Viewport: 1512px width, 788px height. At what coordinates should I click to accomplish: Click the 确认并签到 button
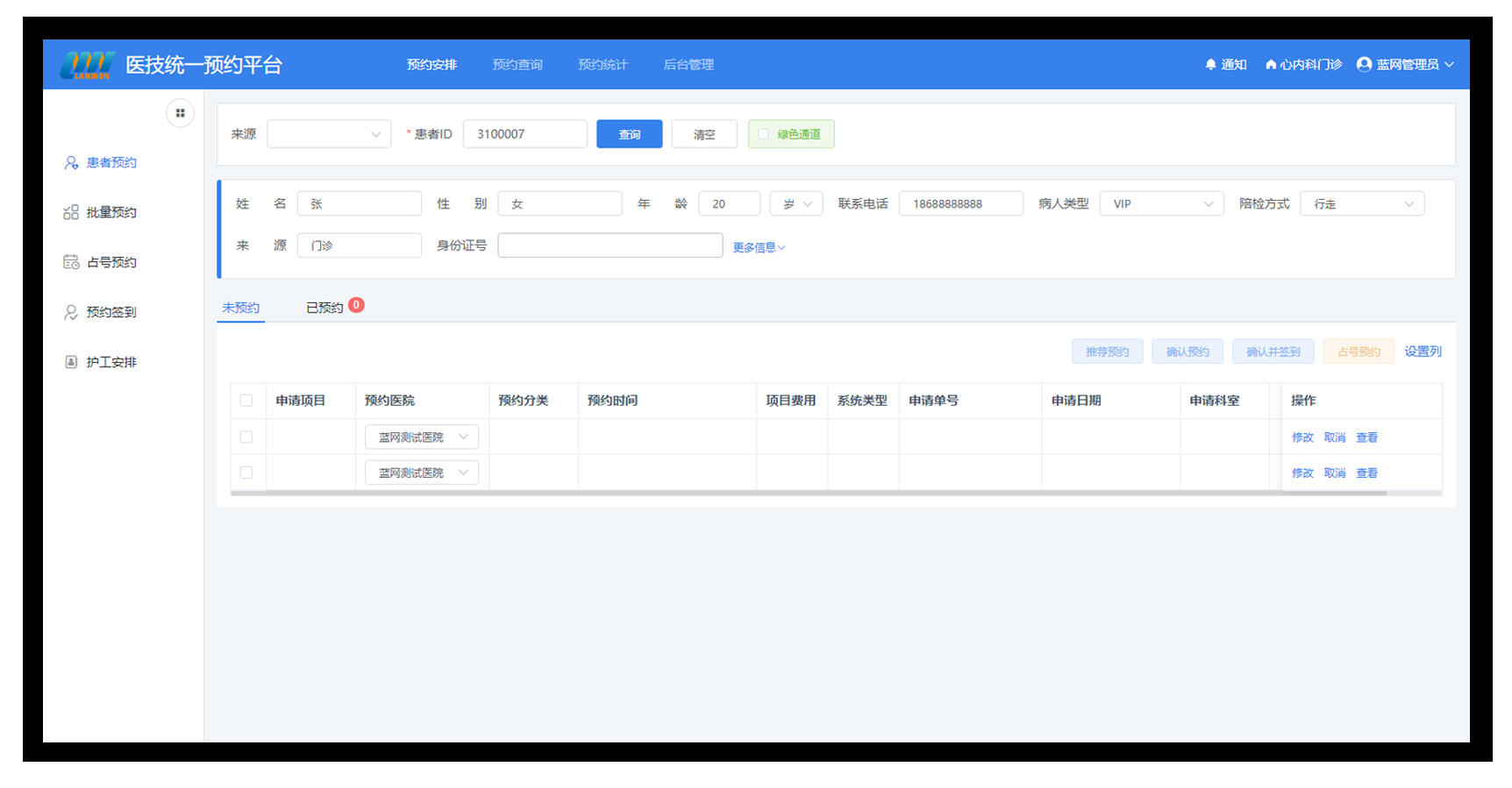(1273, 351)
